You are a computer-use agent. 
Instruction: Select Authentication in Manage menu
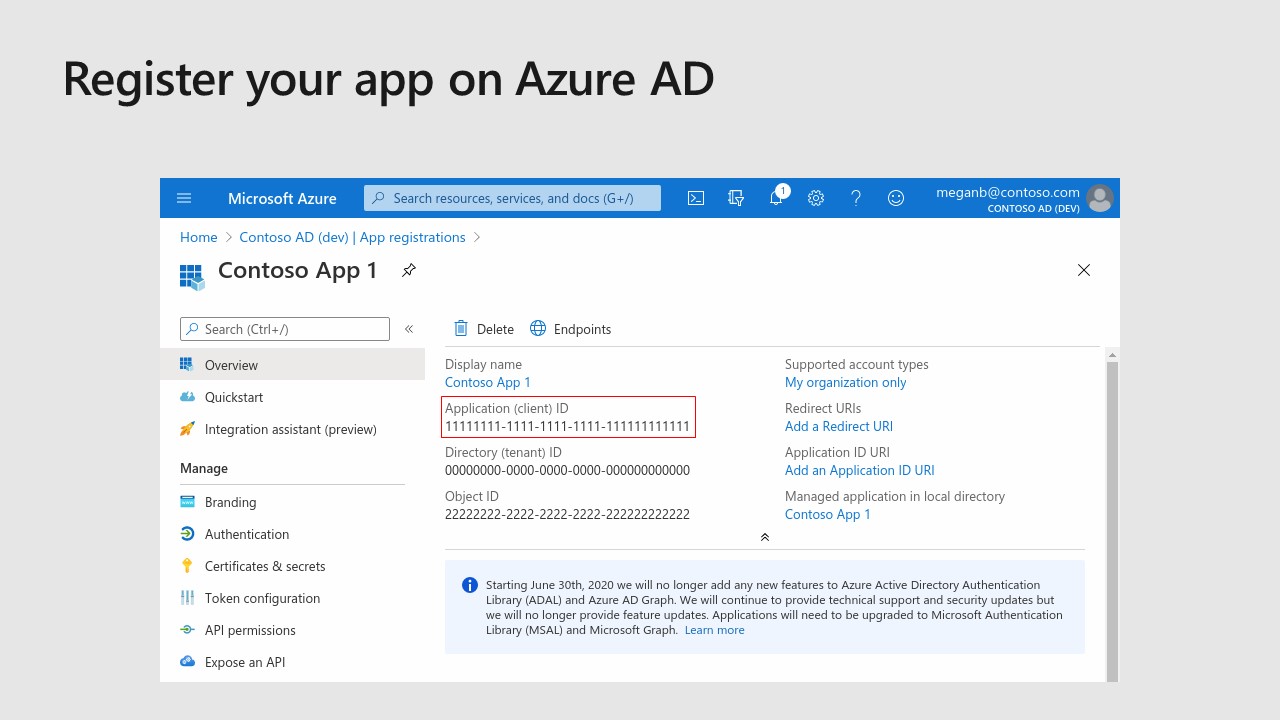click(x=246, y=534)
